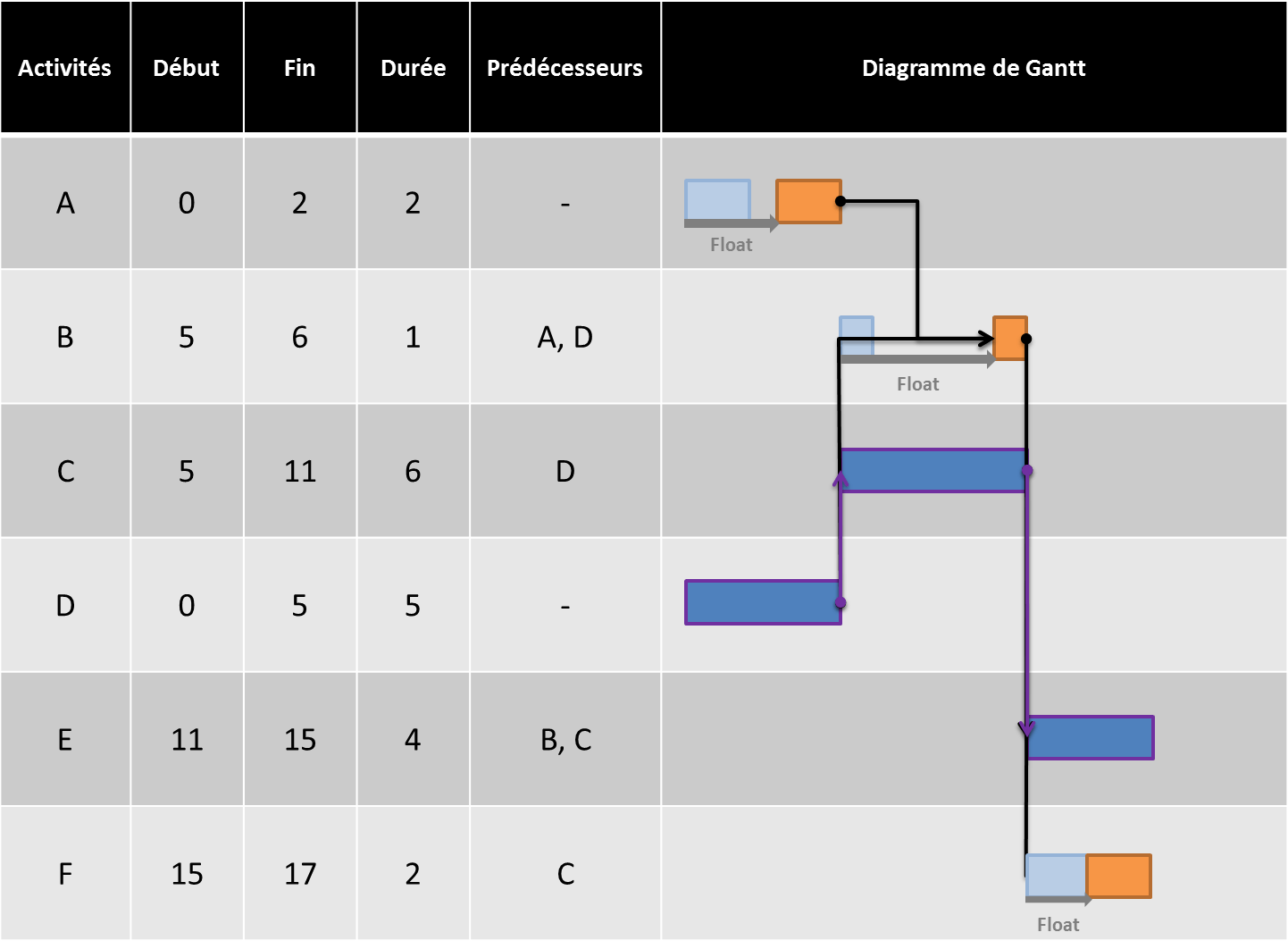The image size is (1288, 949).
Task: Select the Fin value 11 for activity C
Action: point(300,471)
